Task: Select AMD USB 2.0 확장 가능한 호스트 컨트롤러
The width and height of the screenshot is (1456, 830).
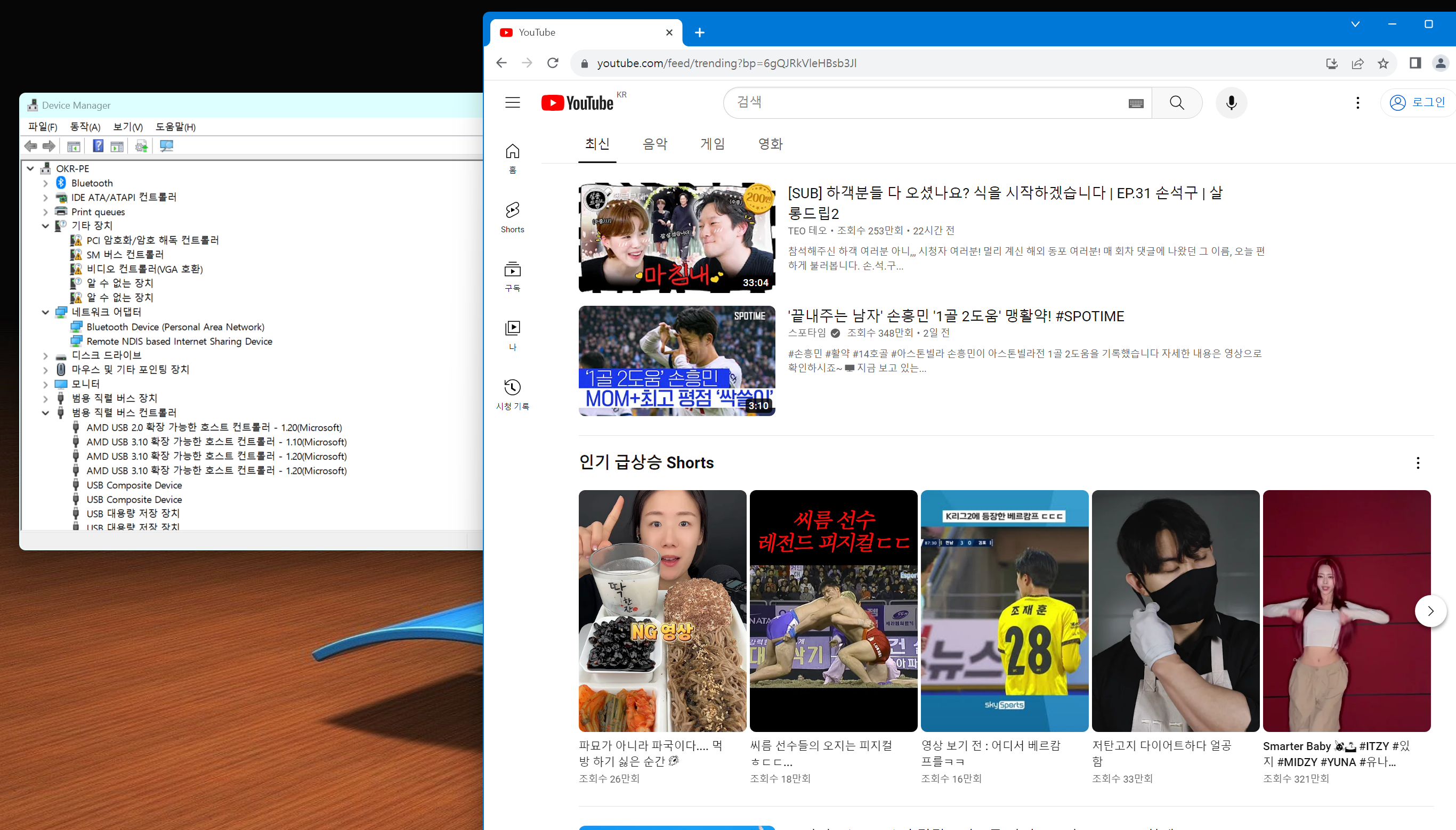Action: [214, 428]
